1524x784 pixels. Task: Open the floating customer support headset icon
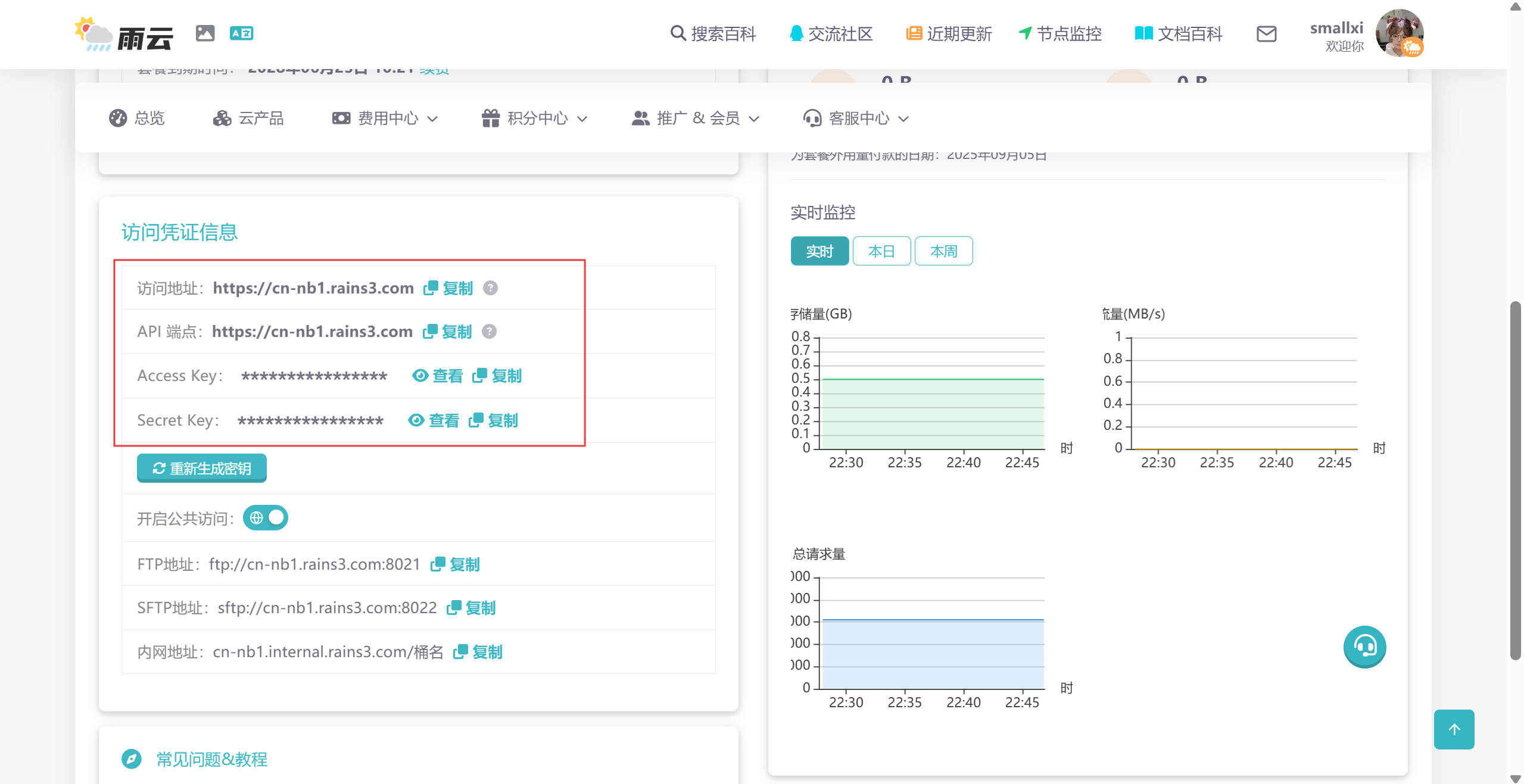(x=1364, y=646)
